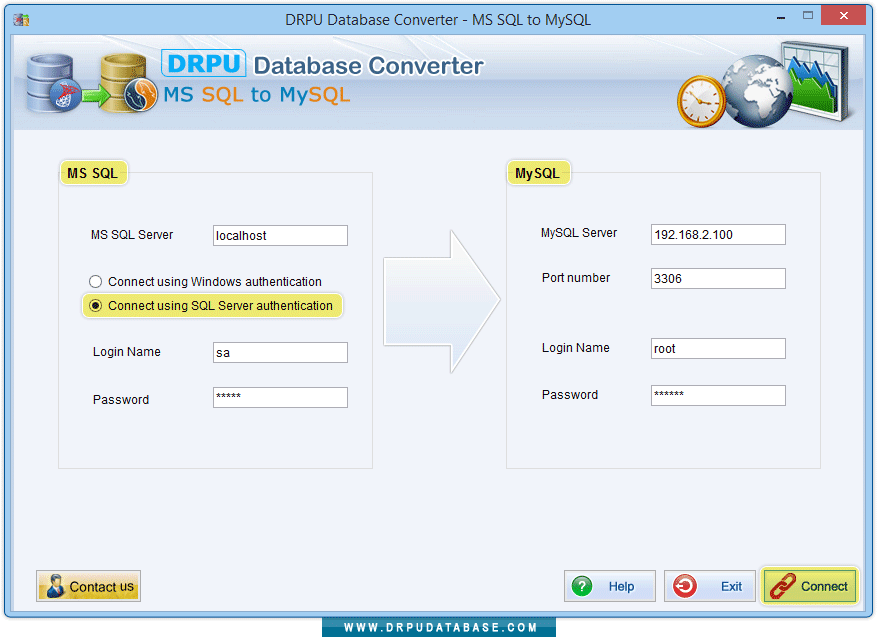The width and height of the screenshot is (877, 637).
Task: Focus the MS SQL Login Name field with sa
Action: [x=280, y=352]
